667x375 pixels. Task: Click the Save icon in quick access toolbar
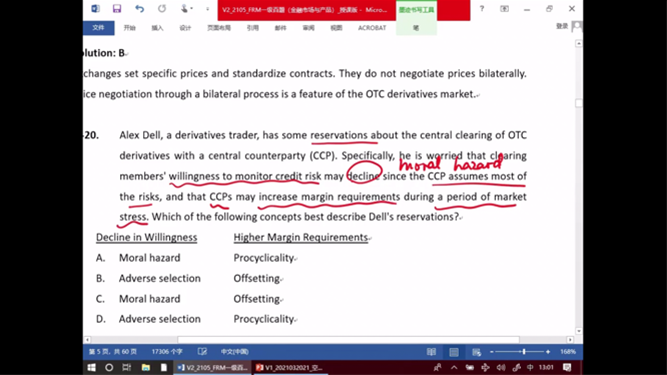point(117,9)
